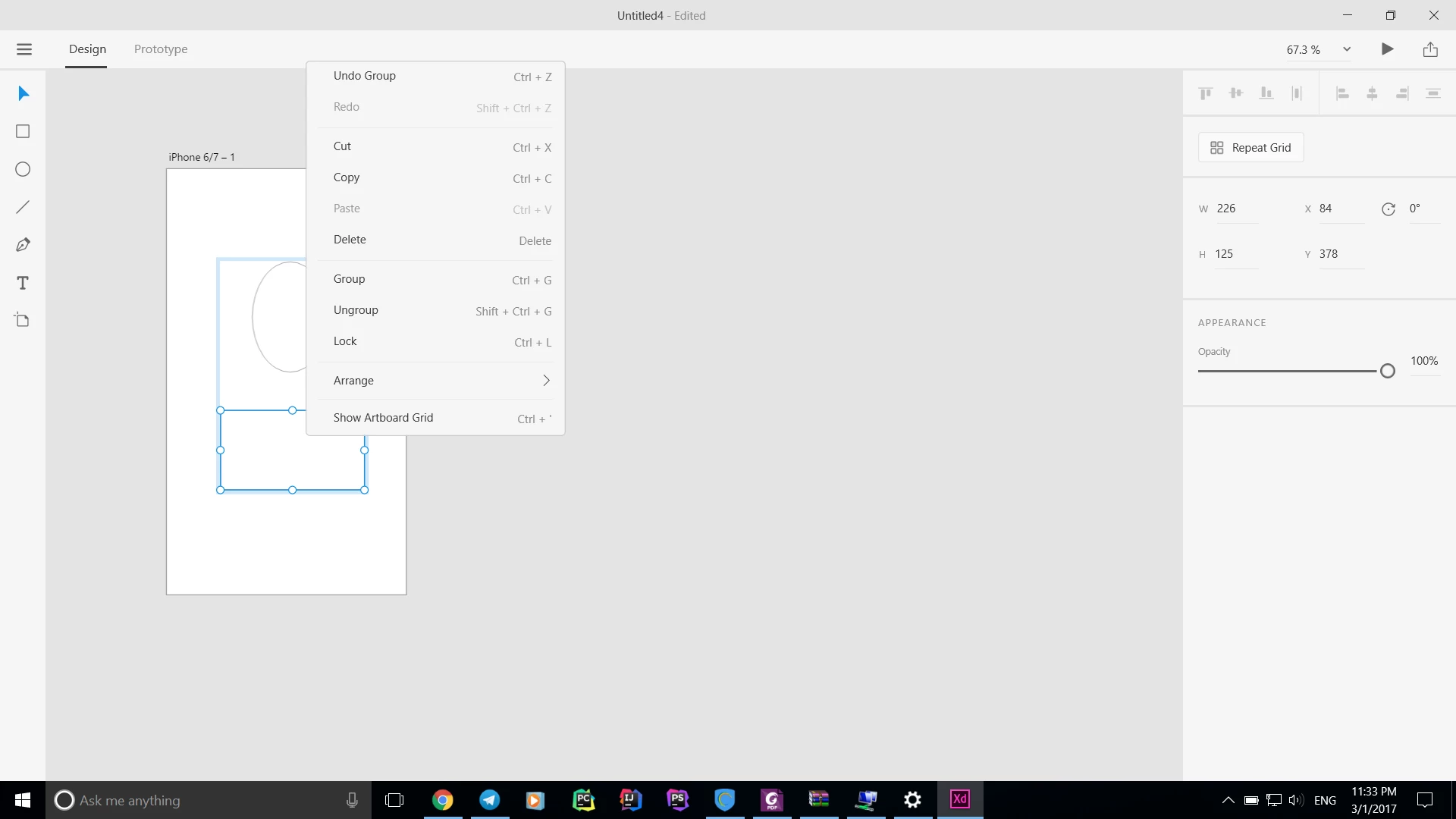Select the Artboard tool
Image resolution: width=1456 pixels, height=819 pixels.
pos(23,320)
